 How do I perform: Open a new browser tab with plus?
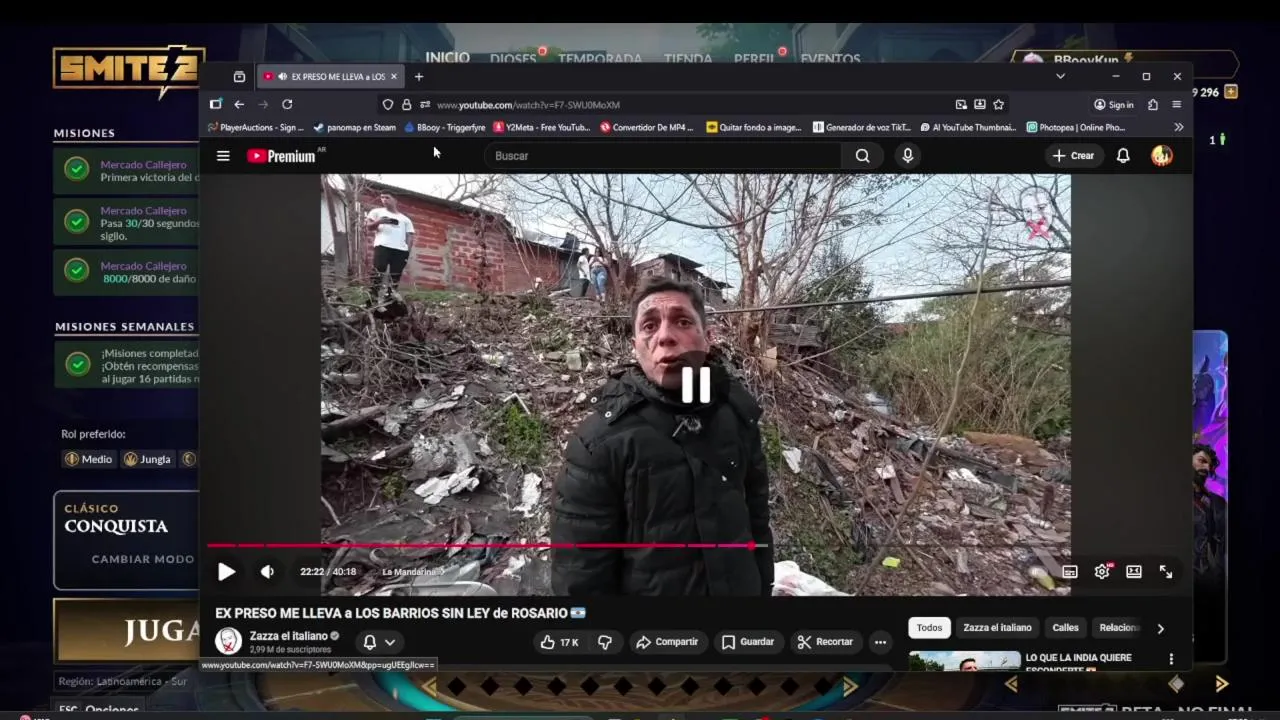coord(419,76)
